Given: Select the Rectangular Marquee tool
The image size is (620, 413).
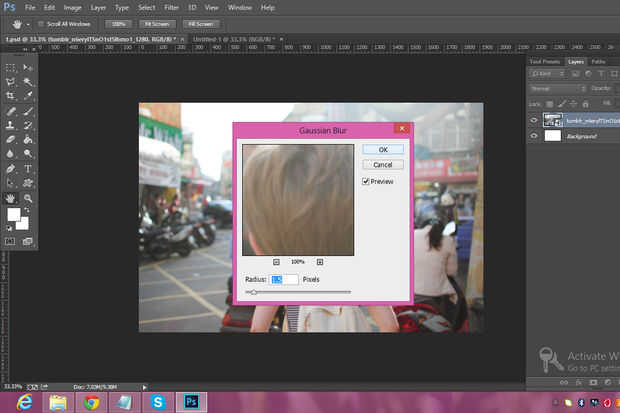Looking at the screenshot, I should (10, 68).
